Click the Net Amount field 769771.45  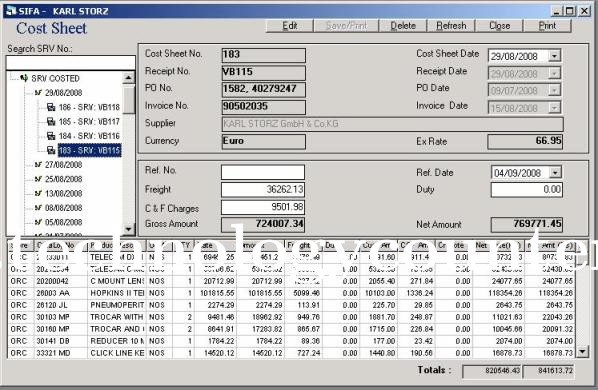pyautogui.click(x=527, y=224)
